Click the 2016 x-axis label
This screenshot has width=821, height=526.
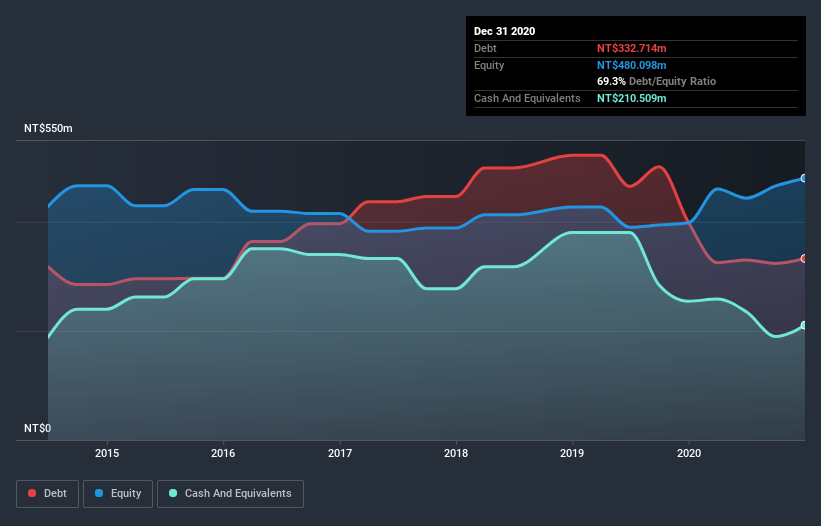click(223, 453)
